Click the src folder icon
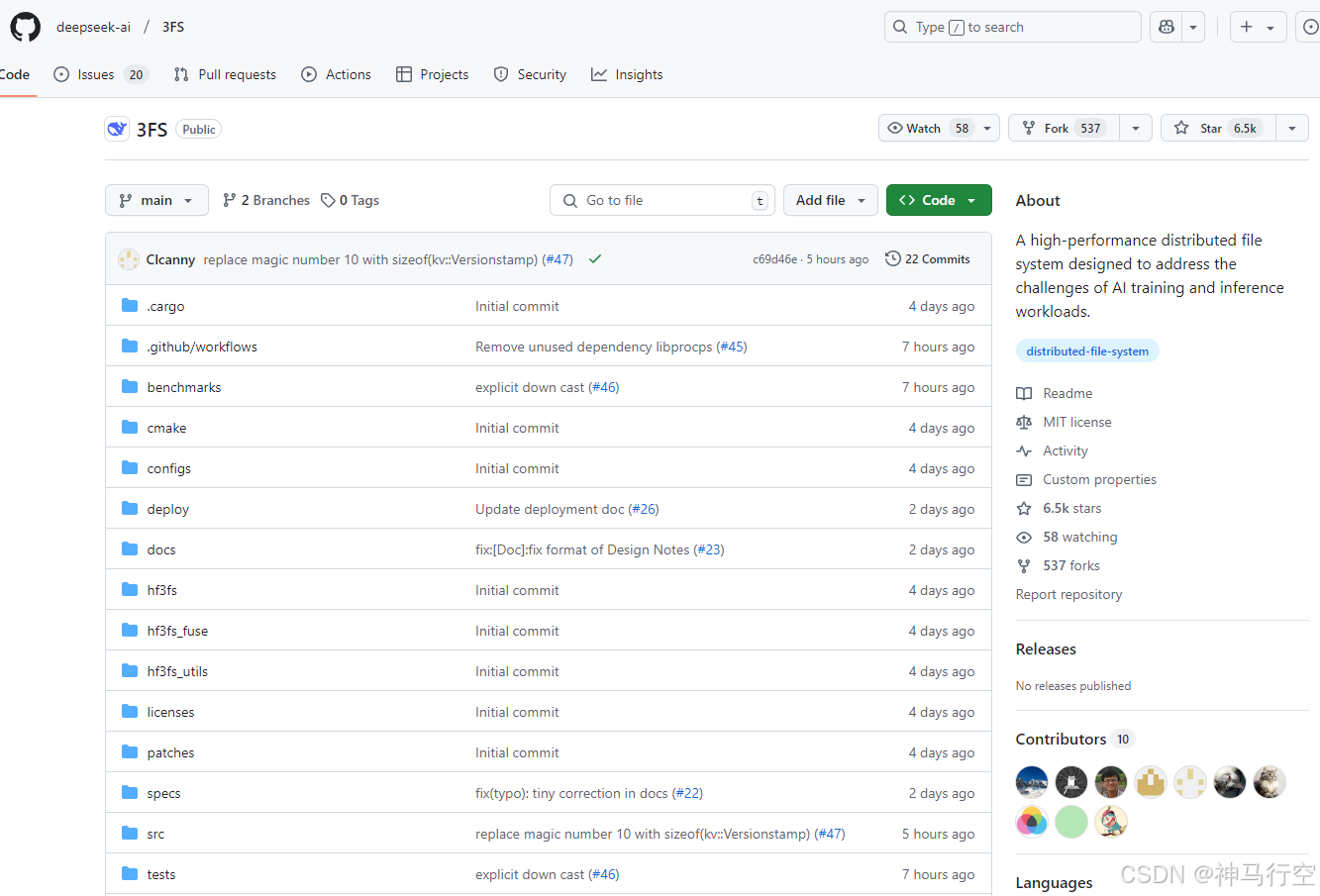 [130, 834]
